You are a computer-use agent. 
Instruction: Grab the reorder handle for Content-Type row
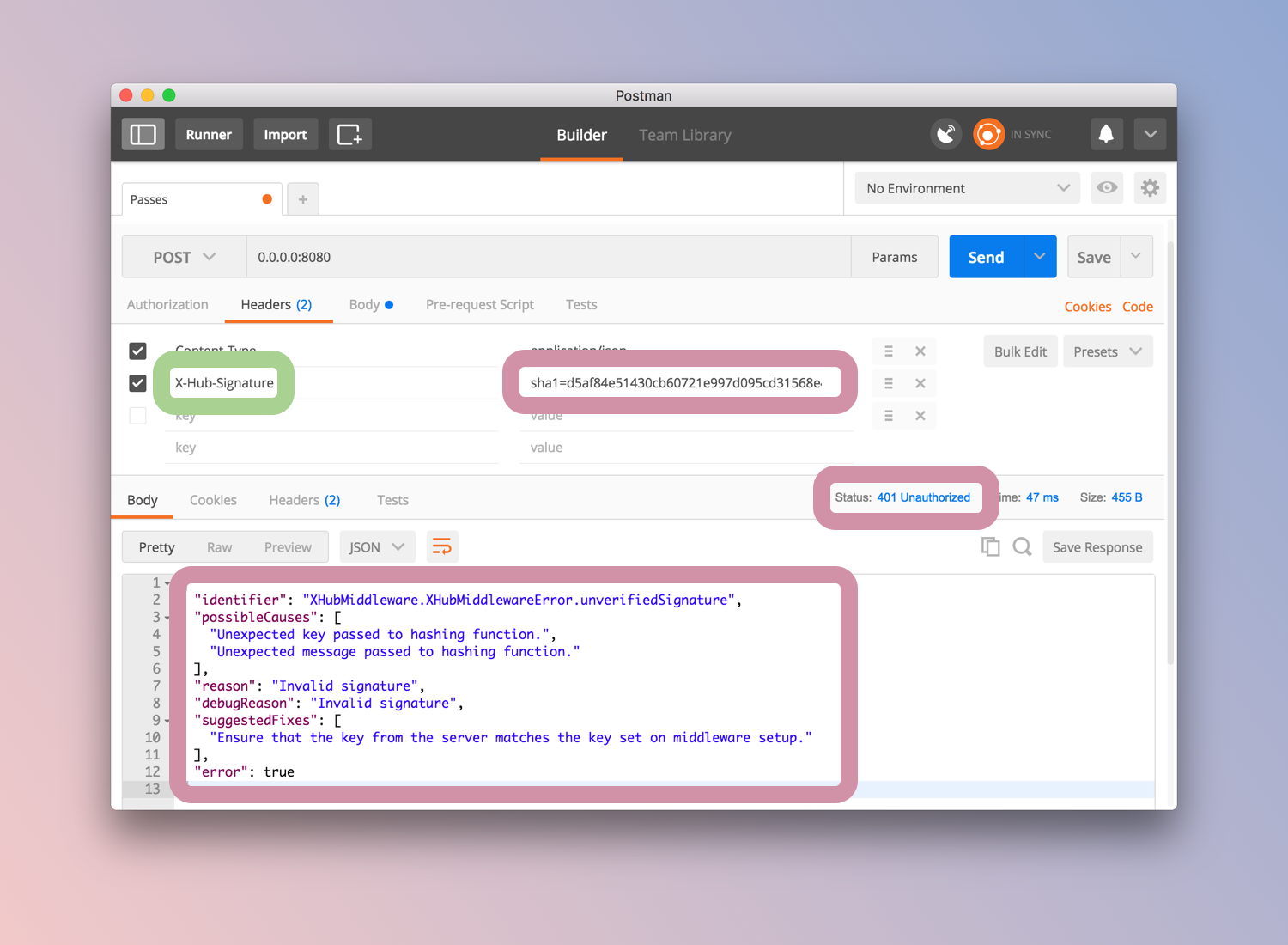point(889,351)
